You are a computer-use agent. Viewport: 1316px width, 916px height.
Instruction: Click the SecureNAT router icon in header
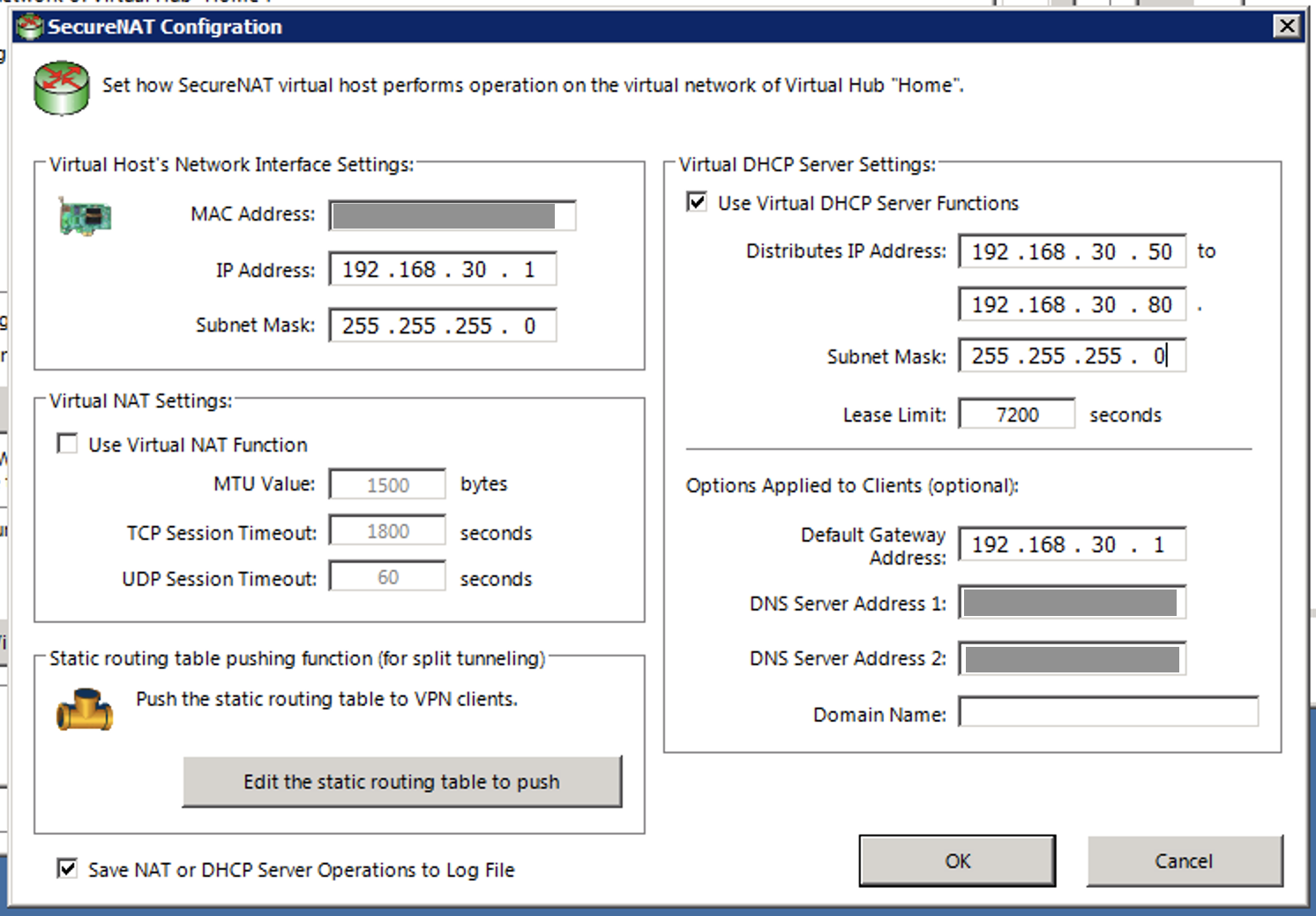[x=61, y=87]
